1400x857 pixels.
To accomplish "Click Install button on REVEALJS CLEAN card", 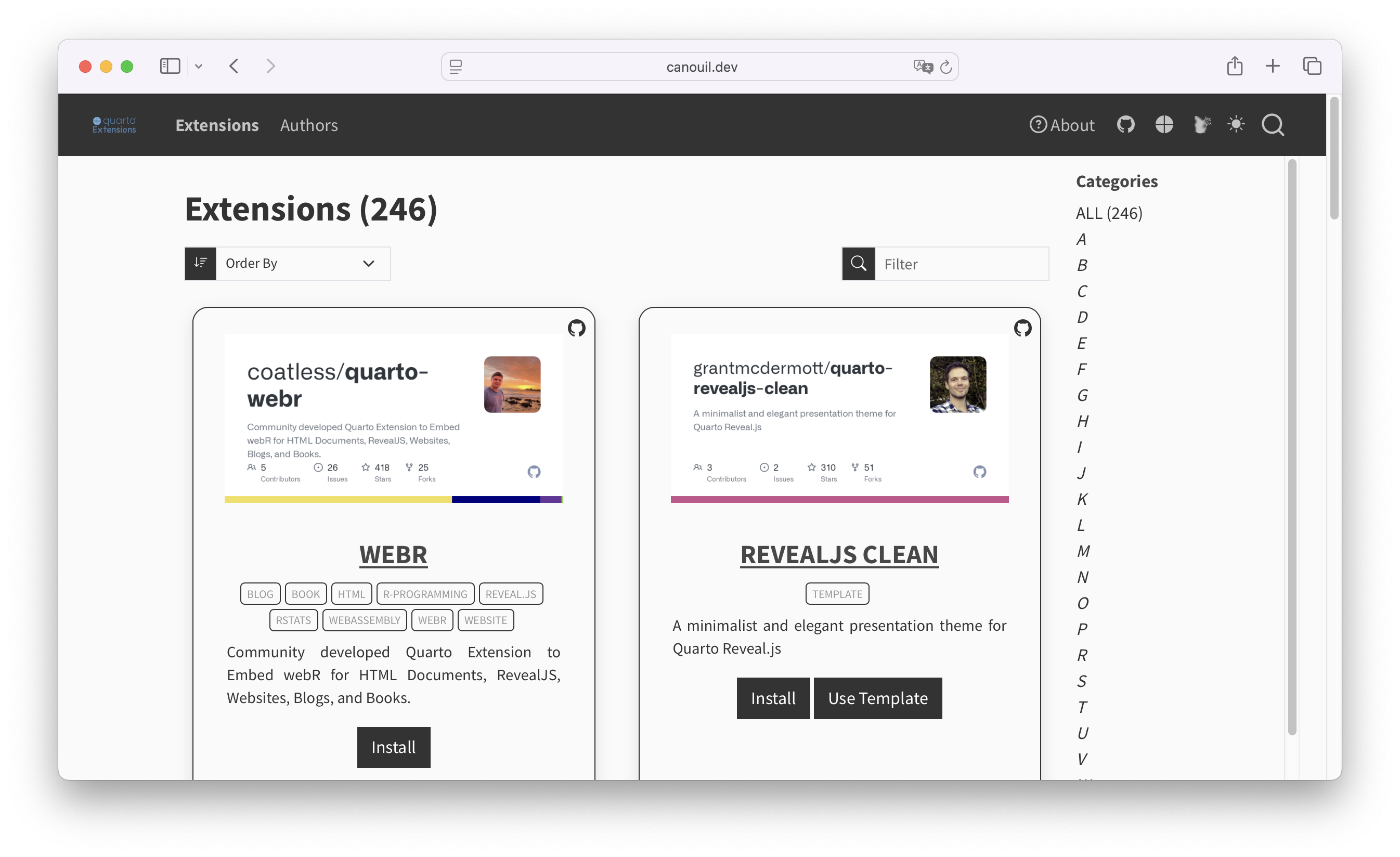I will tap(773, 698).
